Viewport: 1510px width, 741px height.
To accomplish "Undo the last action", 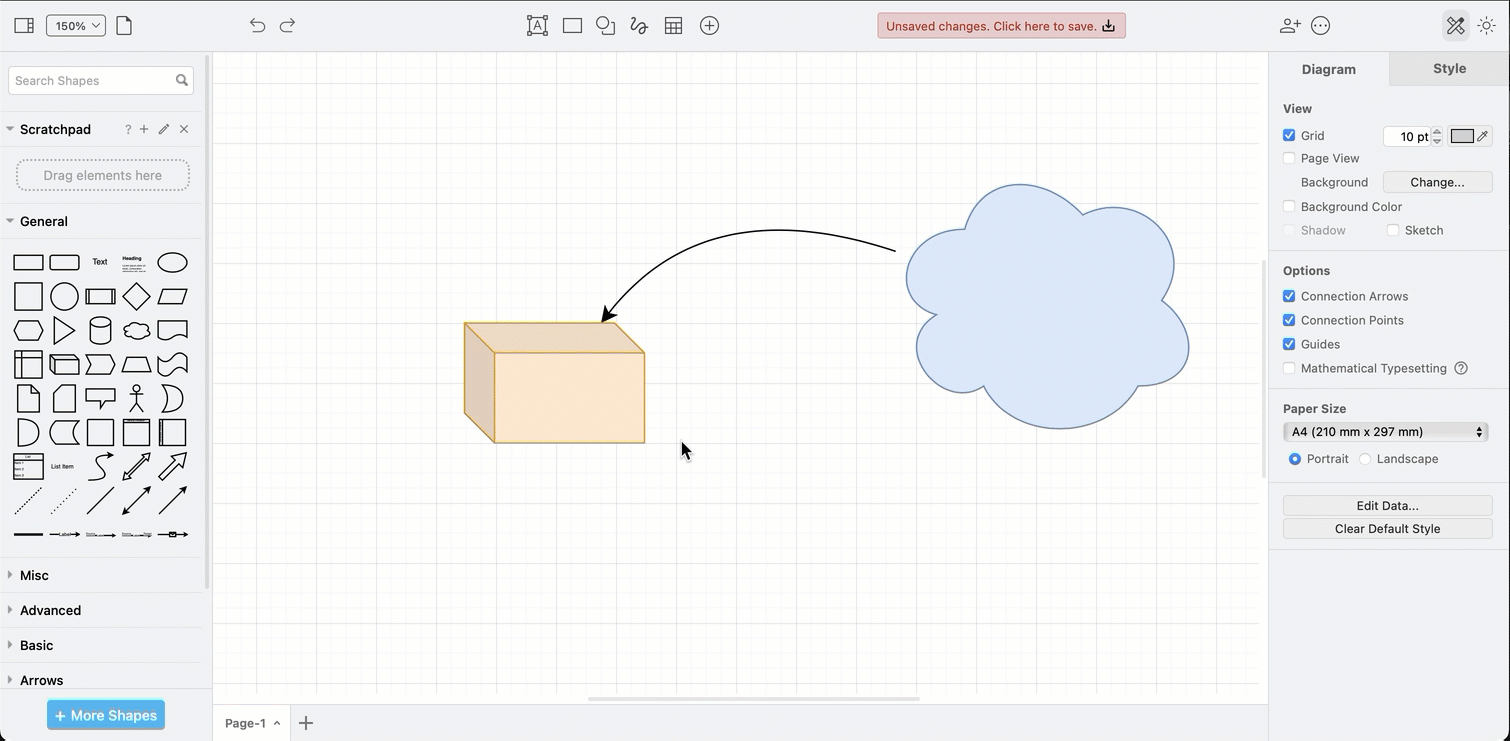I will 257,25.
